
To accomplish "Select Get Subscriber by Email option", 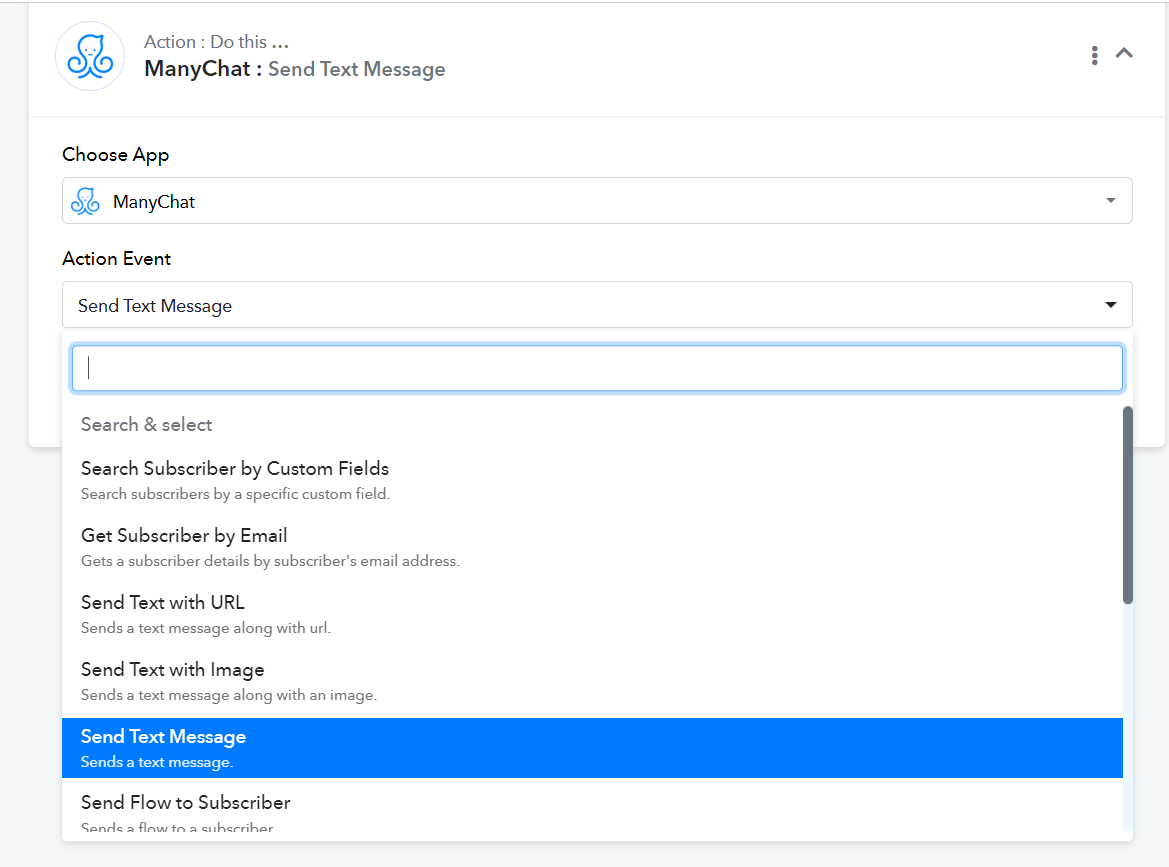I will coord(592,547).
